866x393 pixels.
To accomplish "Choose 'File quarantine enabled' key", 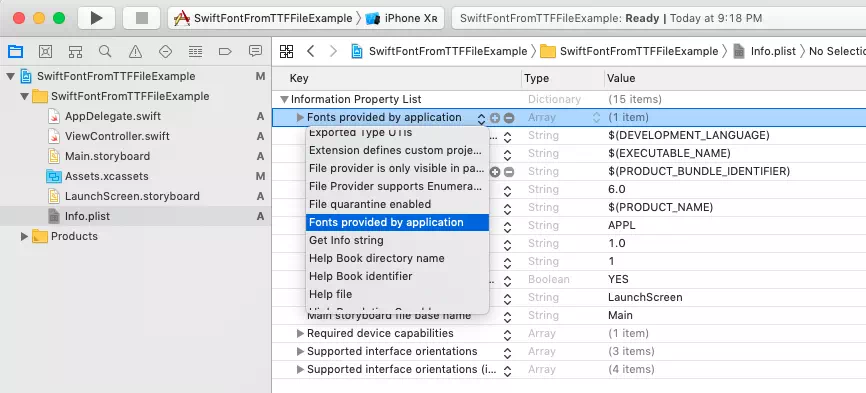I will pos(397,204).
